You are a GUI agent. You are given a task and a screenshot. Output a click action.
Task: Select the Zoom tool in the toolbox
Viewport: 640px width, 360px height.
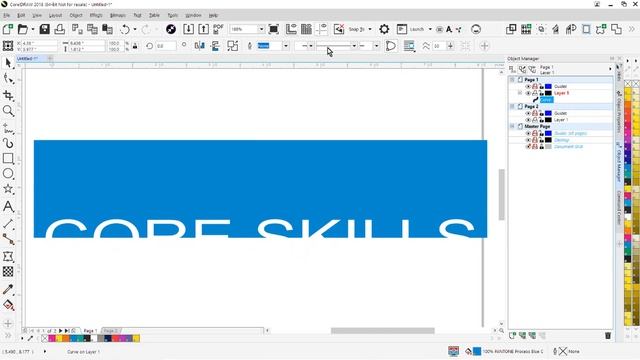pyautogui.click(x=8, y=111)
